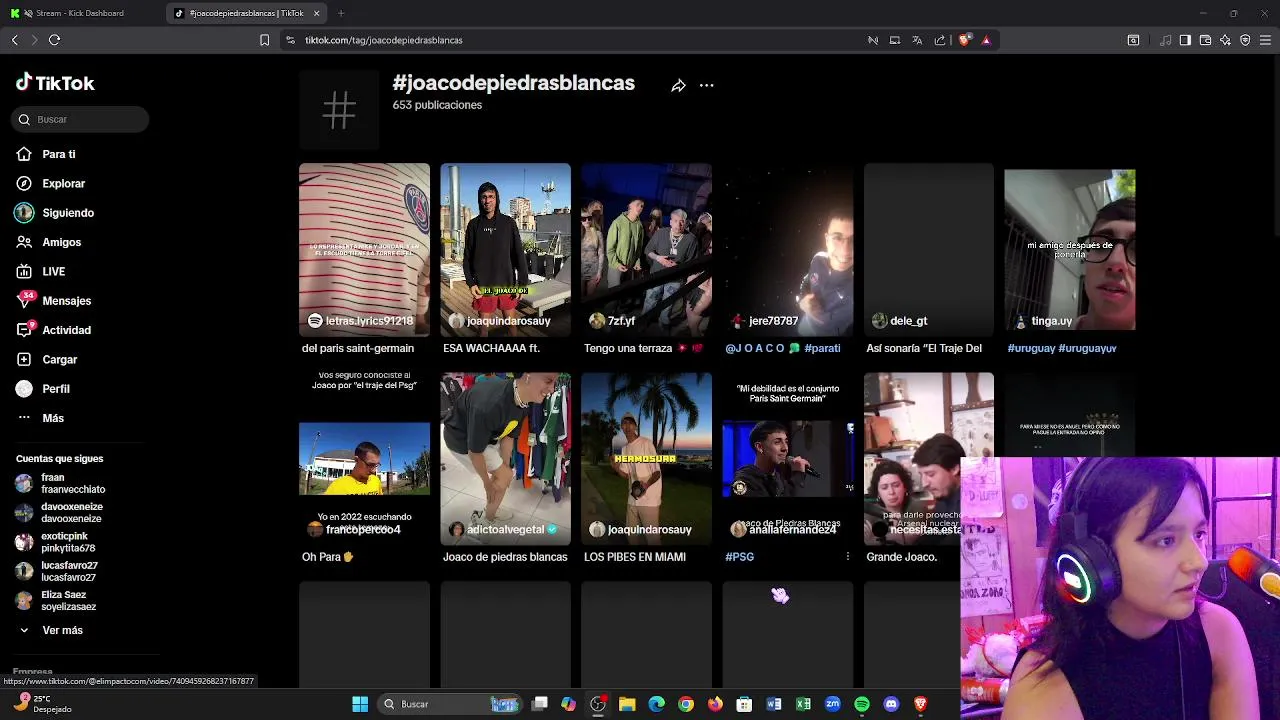Open the Actividad notifications icon
The width and height of the screenshot is (1280, 720).
(24, 330)
